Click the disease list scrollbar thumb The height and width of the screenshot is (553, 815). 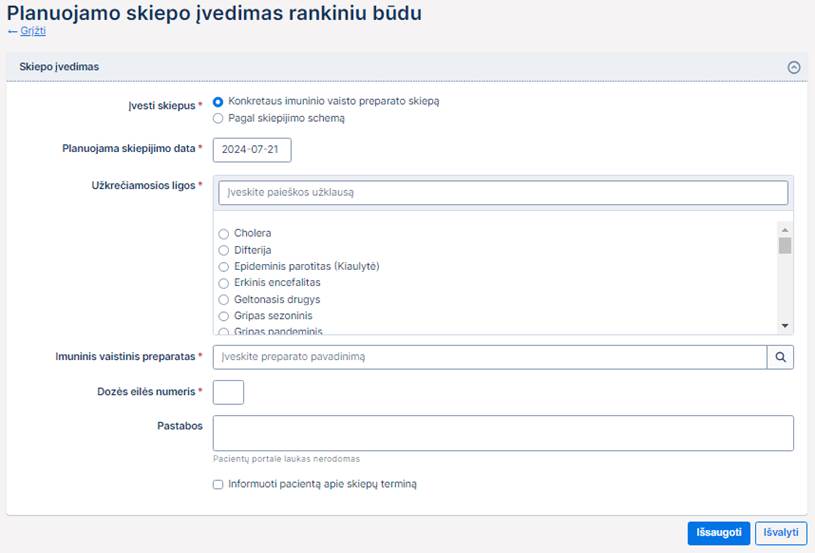pos(785,245)
